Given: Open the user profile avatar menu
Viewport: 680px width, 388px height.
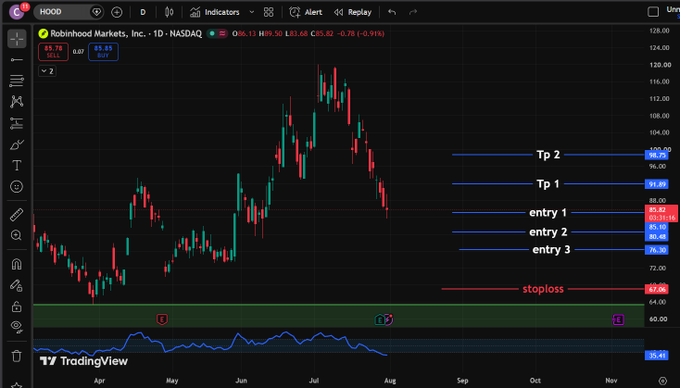Looking at the screenshot, I should (x=16, y=12).
